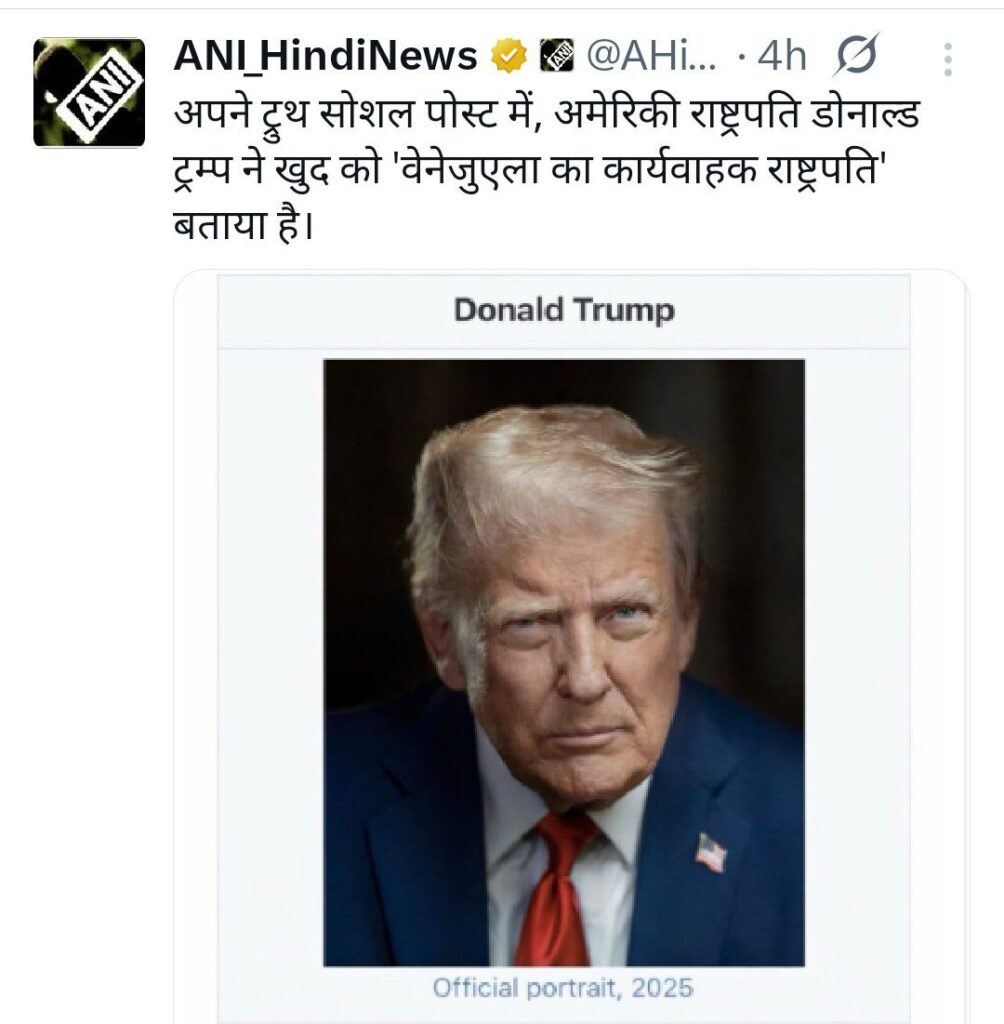The width and height of the screenshot is (1004, 1024).
Task: Click the first line of Hindi tweet text
Action: tap(546, 116)
